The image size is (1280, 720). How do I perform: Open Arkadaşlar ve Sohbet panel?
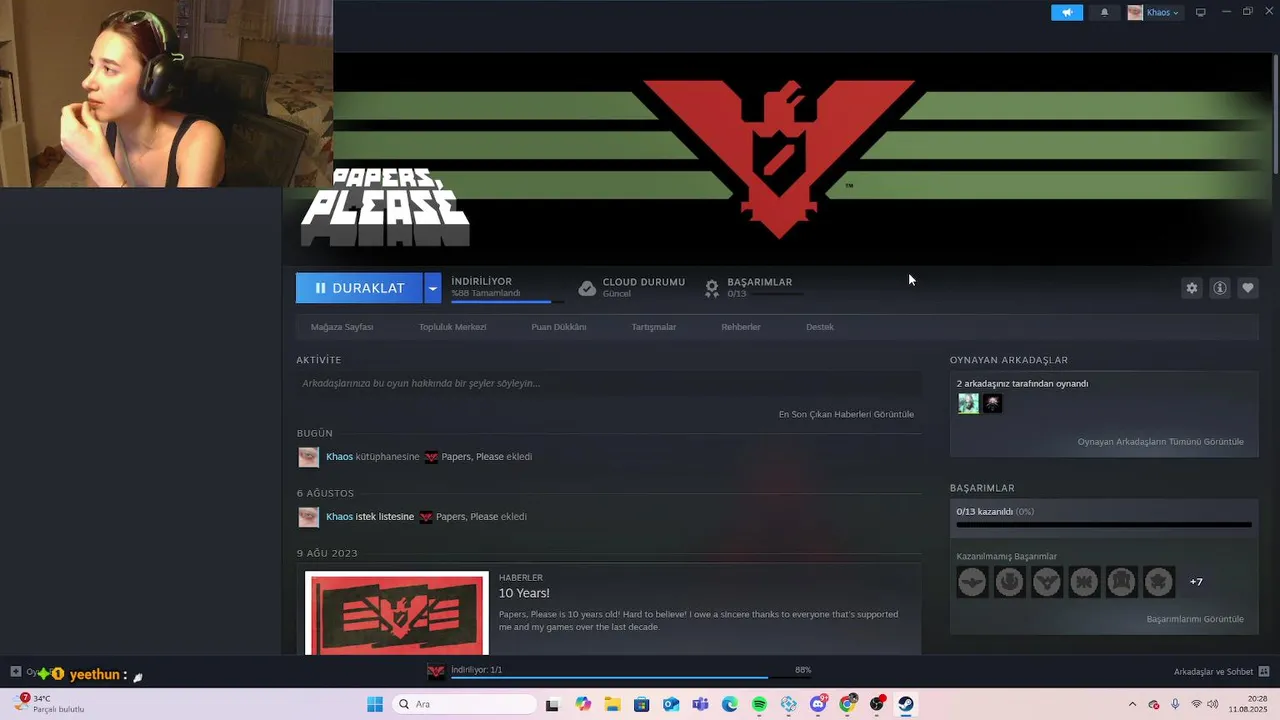click(x=1221, y=671)
